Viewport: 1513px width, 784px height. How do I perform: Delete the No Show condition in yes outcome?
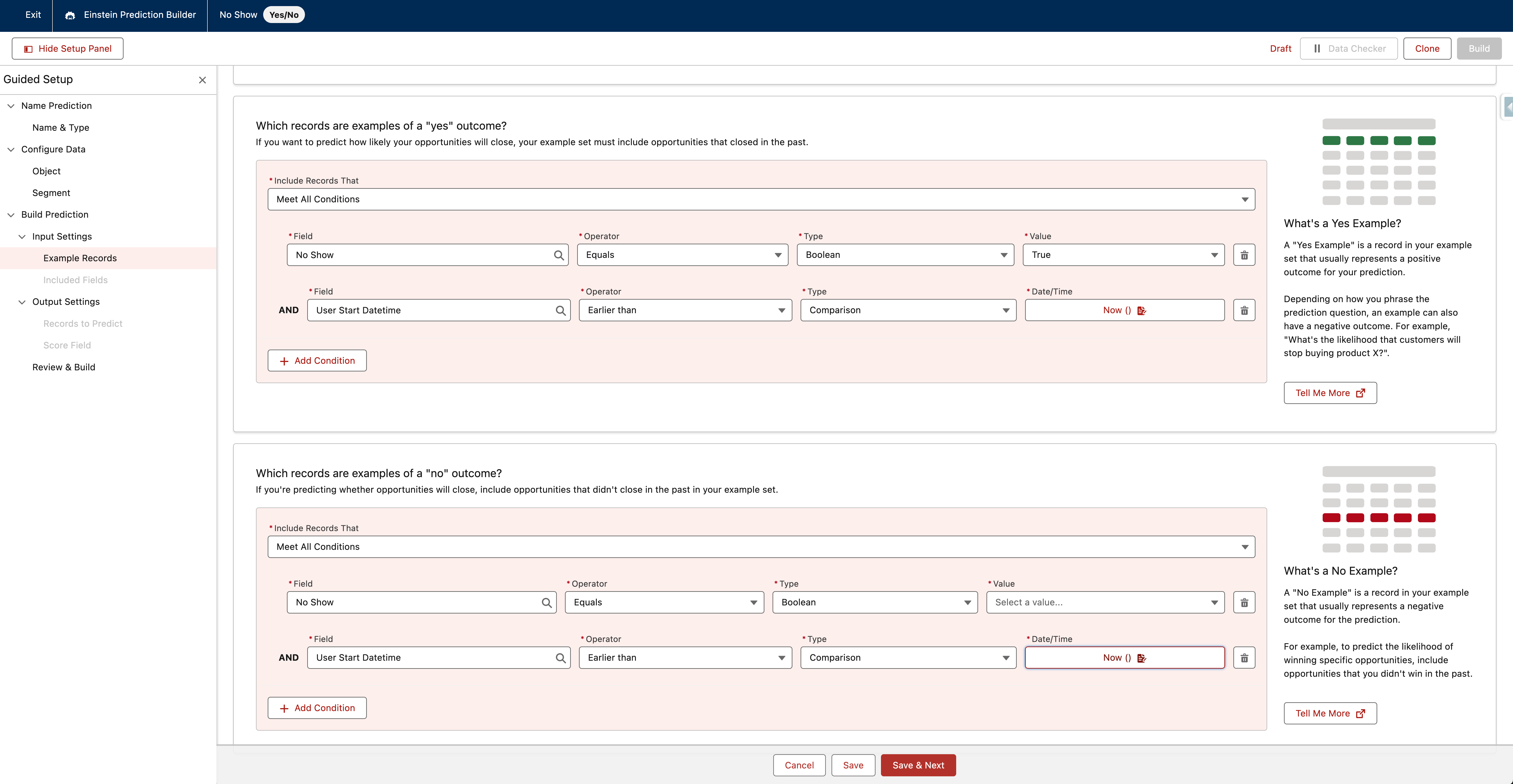coord(1244,255)
